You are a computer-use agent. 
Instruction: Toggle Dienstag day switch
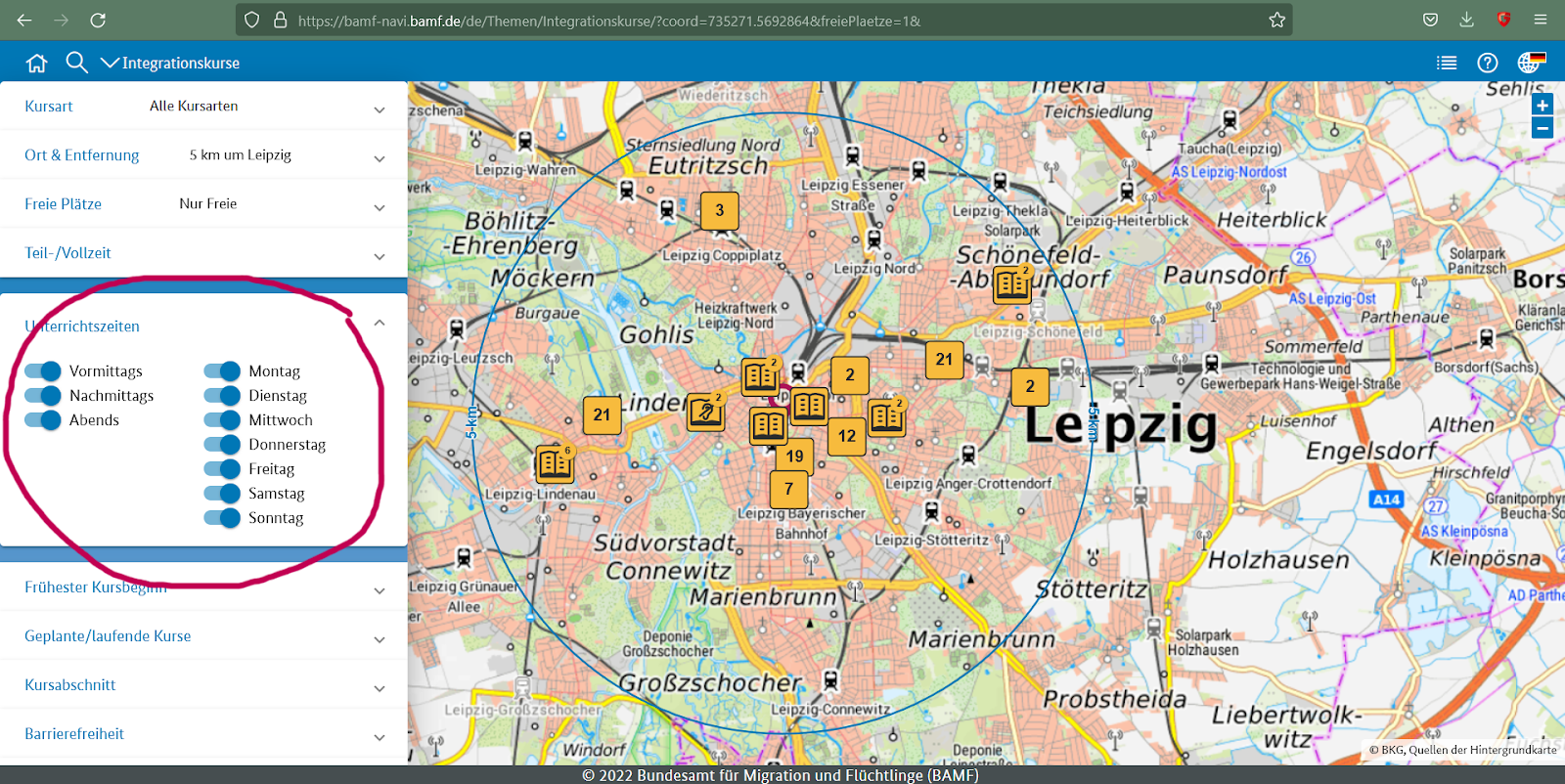point(222,395)
